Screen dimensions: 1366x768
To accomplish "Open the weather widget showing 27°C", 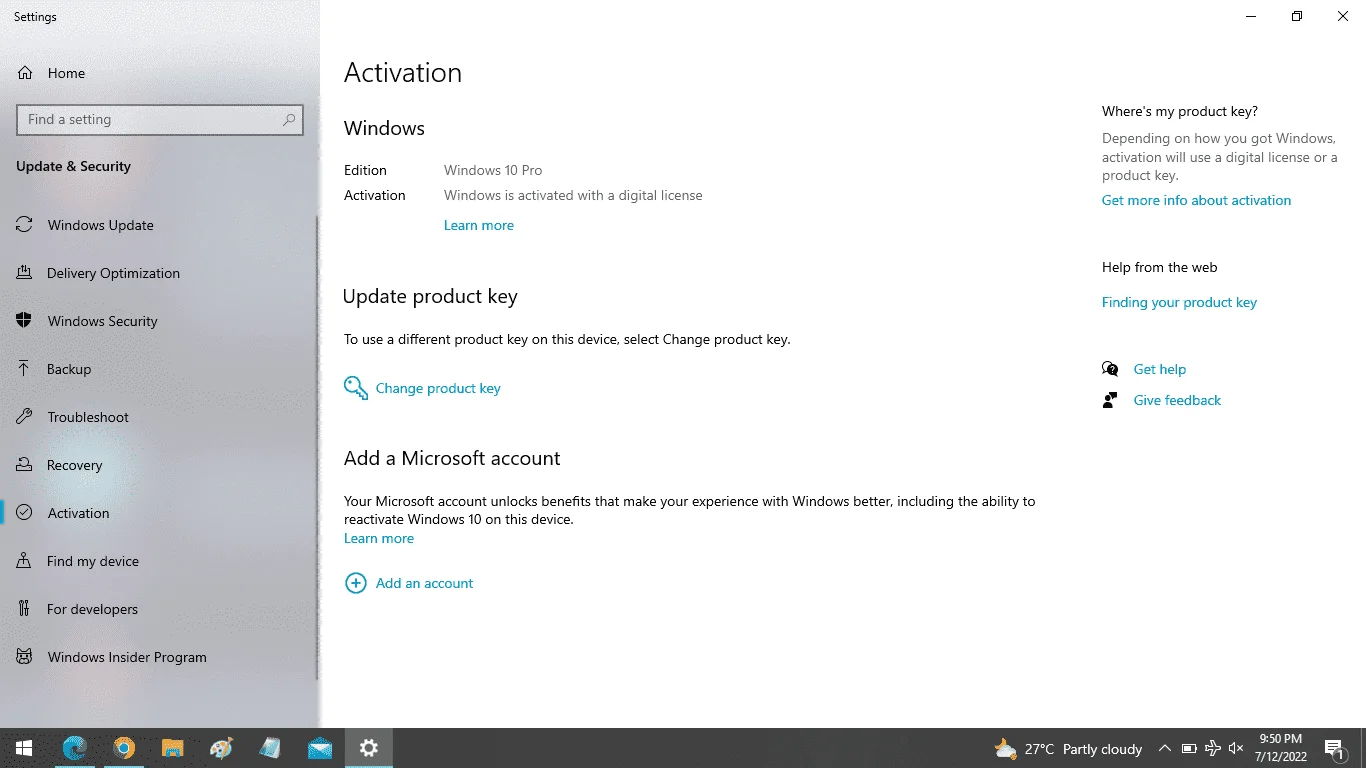I will [1068, 749].
